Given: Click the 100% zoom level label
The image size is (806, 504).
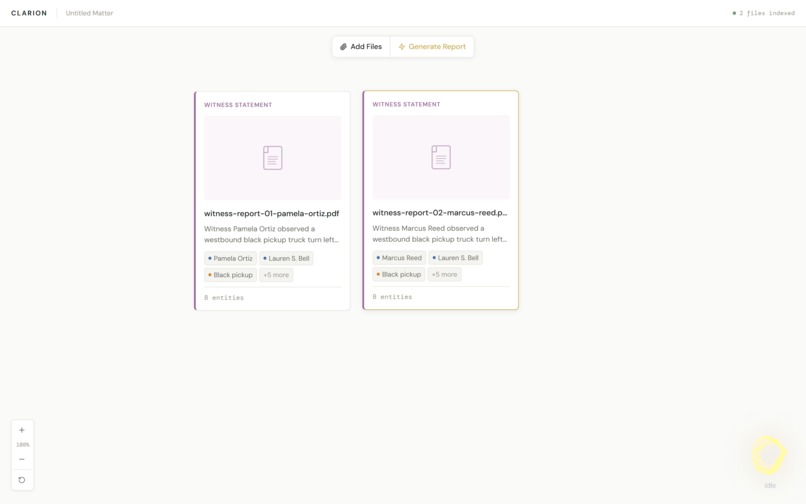Looking at the screenshot, I should [23, 445].
